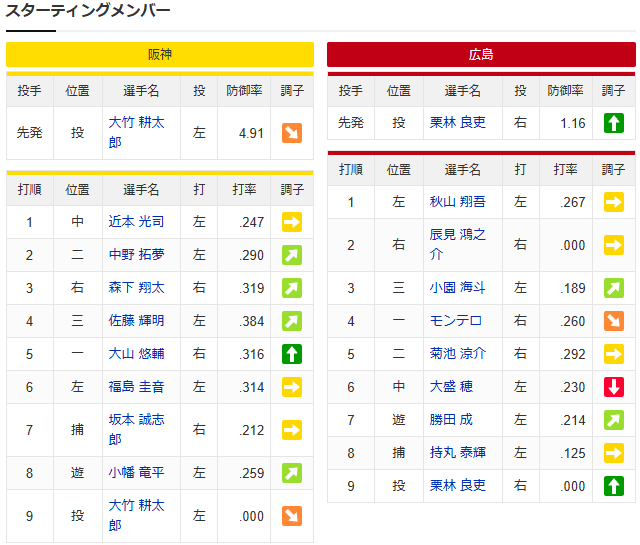Open 福島 圭音 player link
The width and height of the screenshot is (640, 545).
tap(136, 387)
